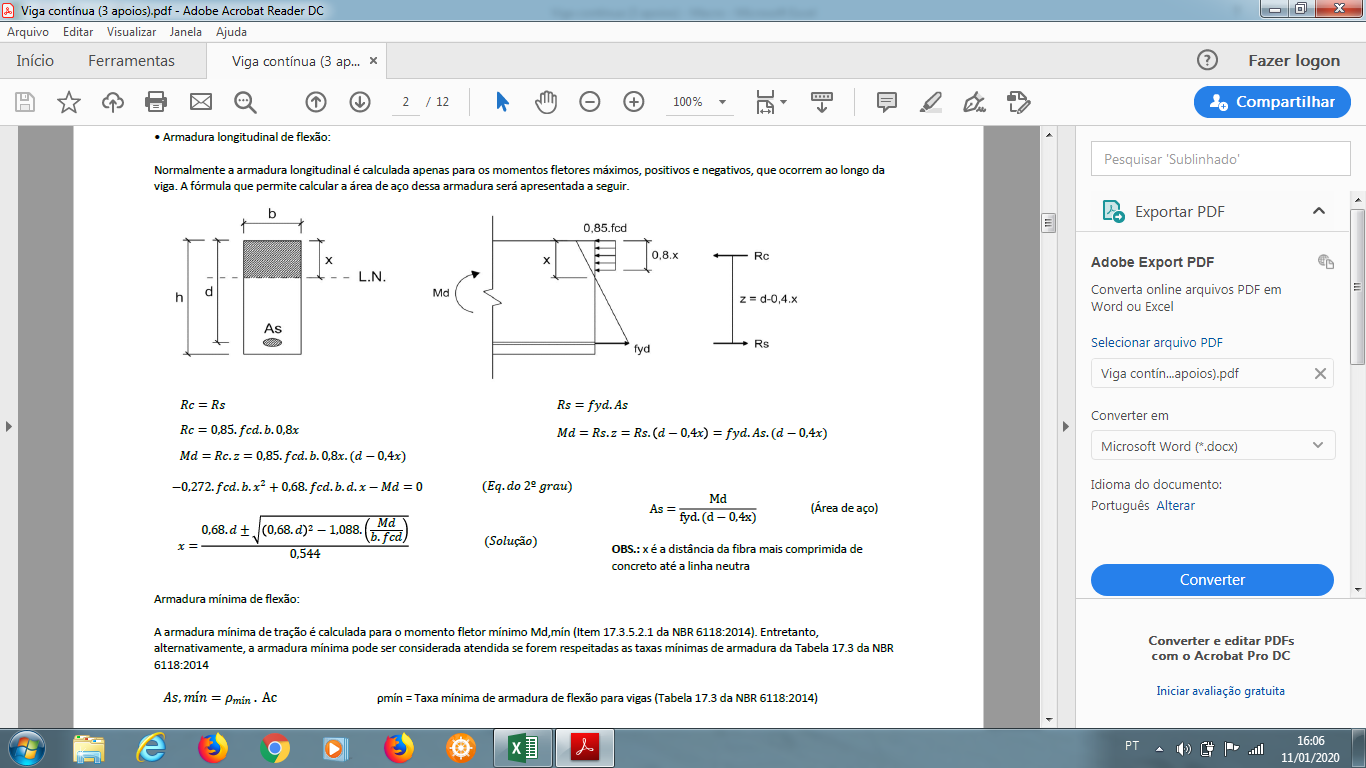Click the Alterar language link
Viewport: 1366px width, 768px height.
click(1176, 506)
